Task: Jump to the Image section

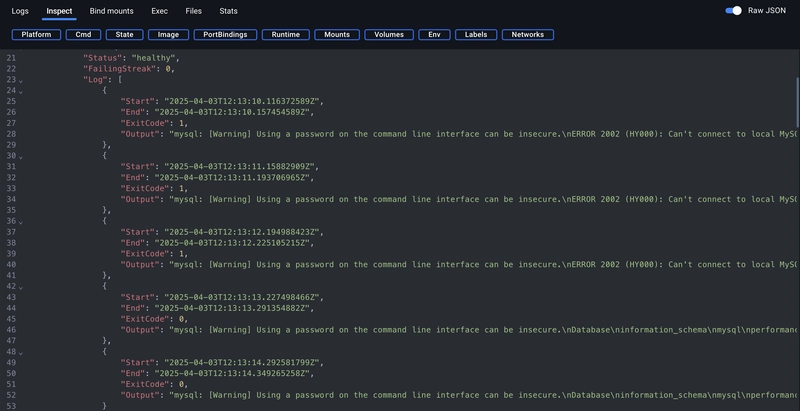Action: (168, 35)
